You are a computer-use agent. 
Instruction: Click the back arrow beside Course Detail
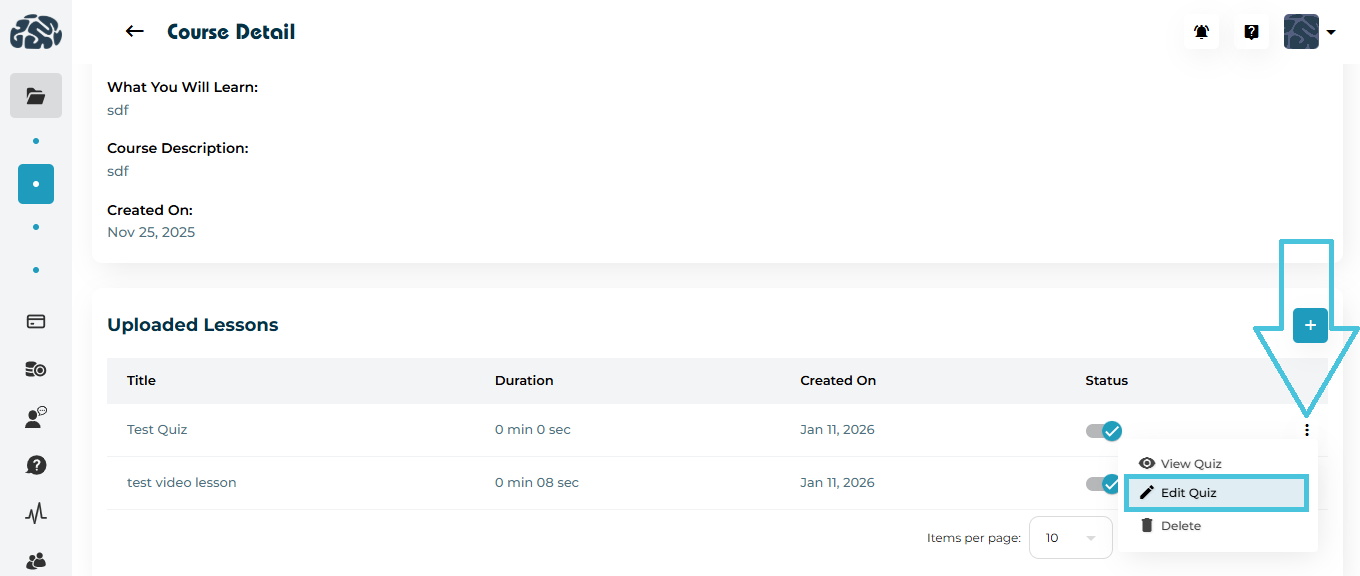[134, 32]
